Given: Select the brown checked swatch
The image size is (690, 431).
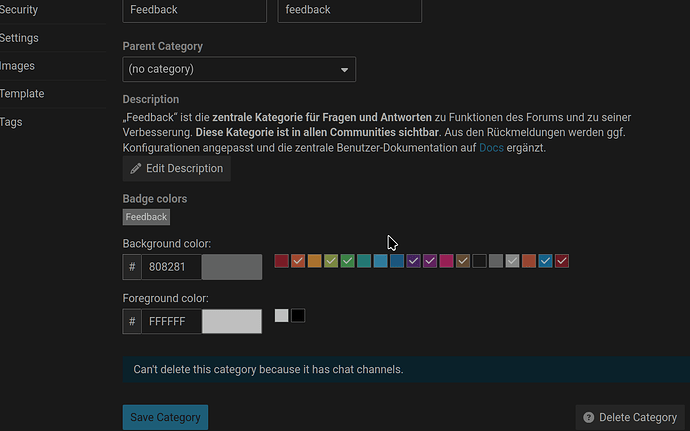Looking at the screenshot, I should point(463,261).
